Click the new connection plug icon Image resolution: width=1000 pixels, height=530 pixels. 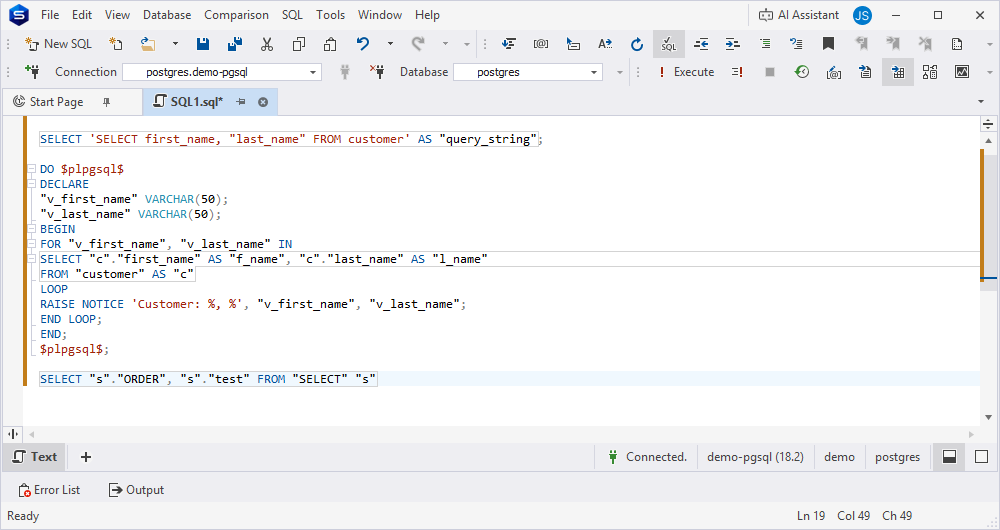click(32, 72)
